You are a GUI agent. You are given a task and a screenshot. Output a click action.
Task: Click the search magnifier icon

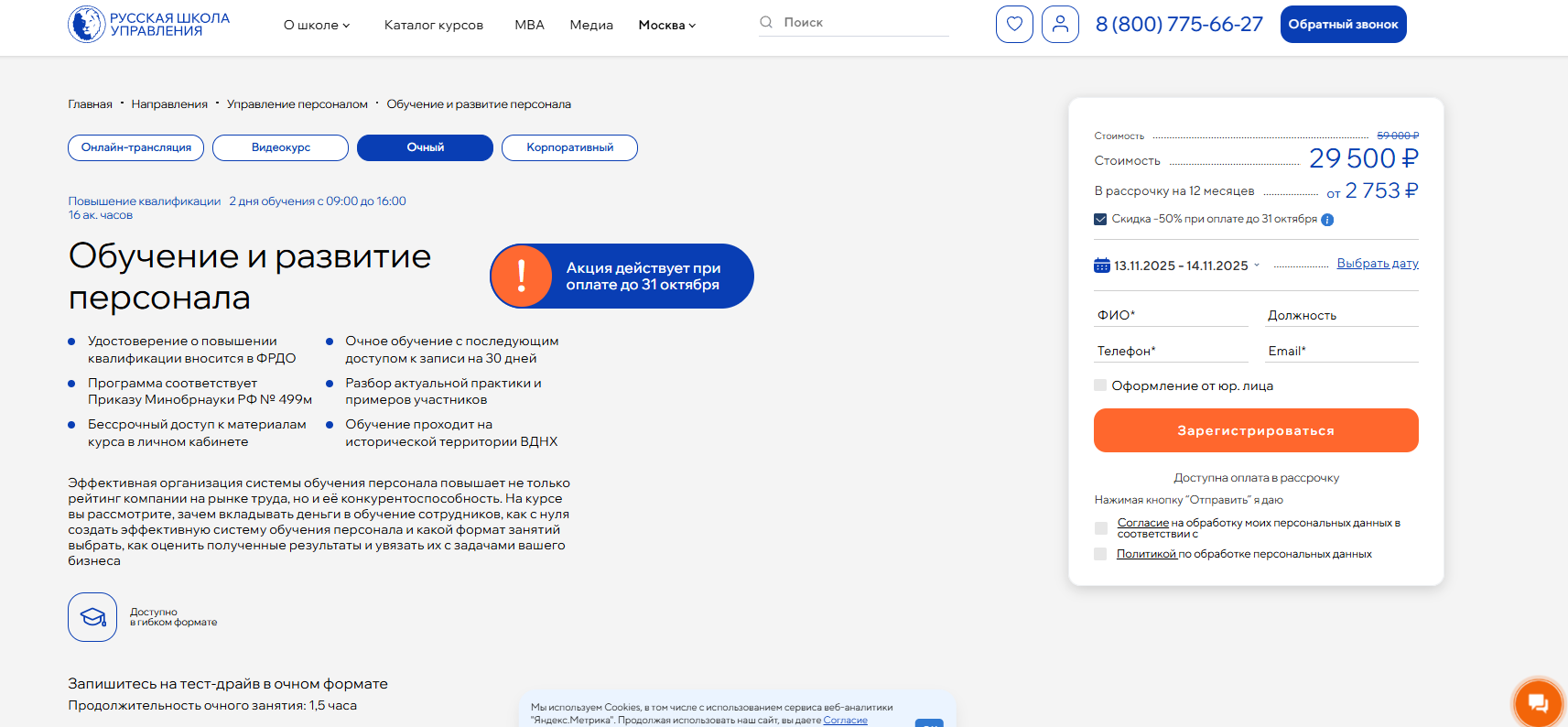point(766,22)
